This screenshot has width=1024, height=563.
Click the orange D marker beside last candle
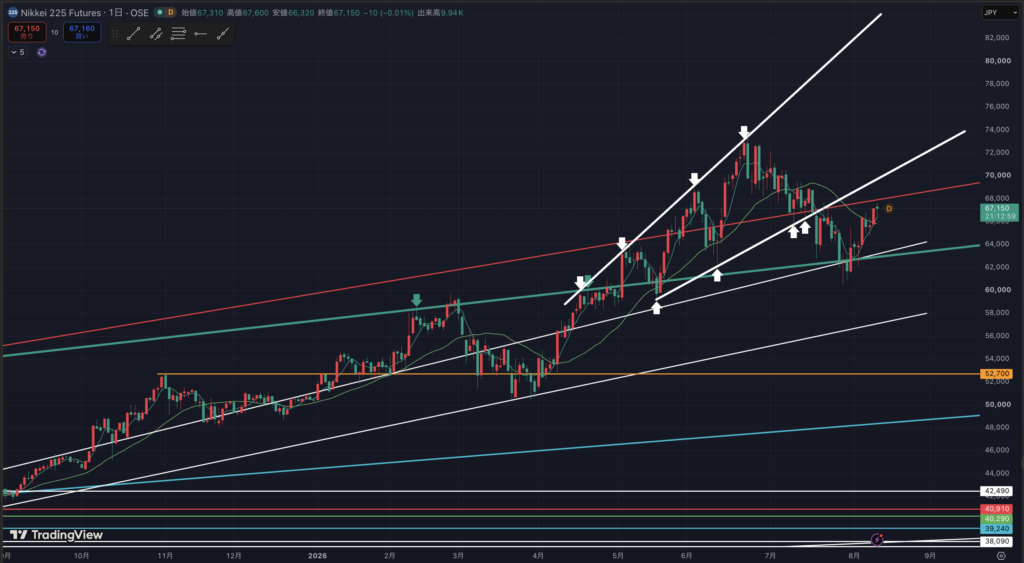point(889,209)
